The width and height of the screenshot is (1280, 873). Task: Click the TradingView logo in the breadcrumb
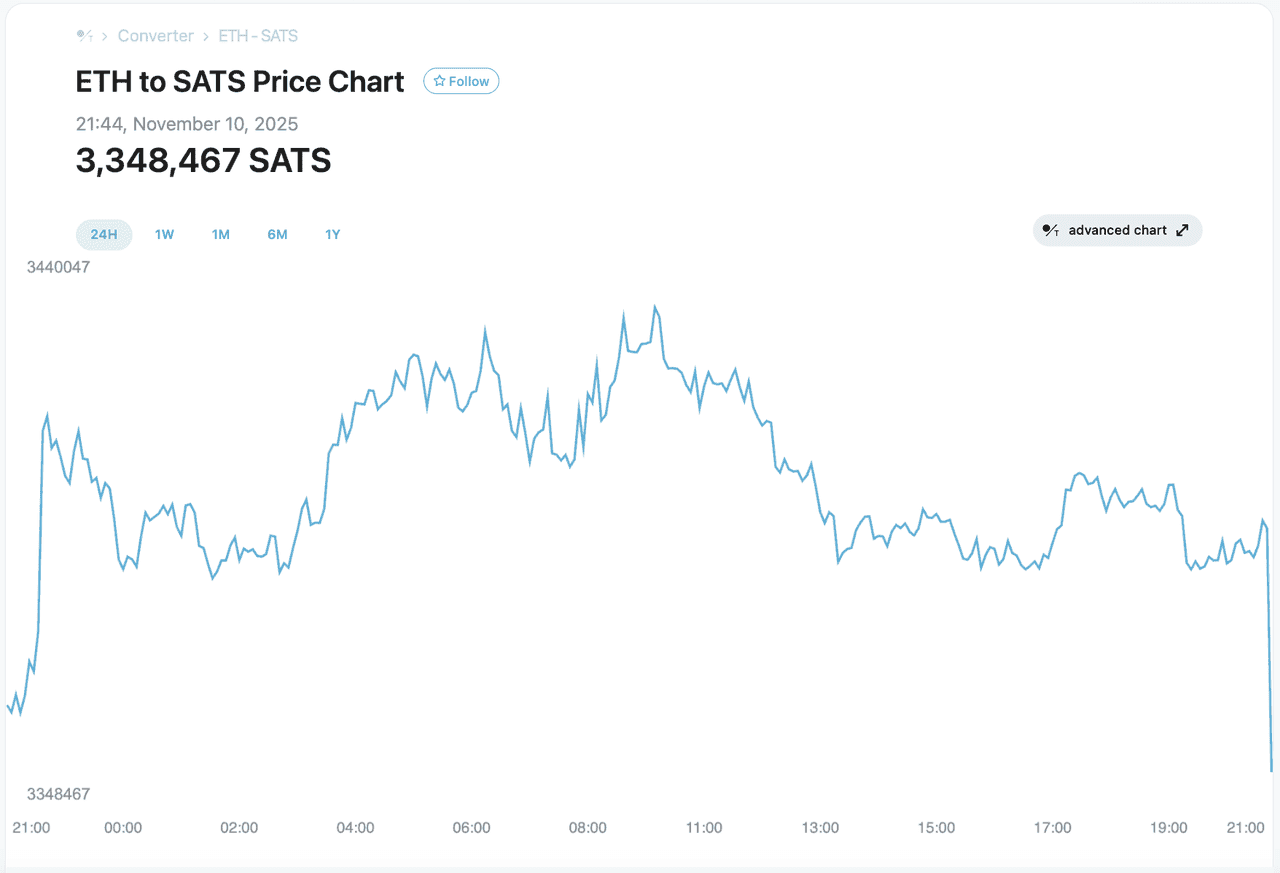tap(84, 36)
